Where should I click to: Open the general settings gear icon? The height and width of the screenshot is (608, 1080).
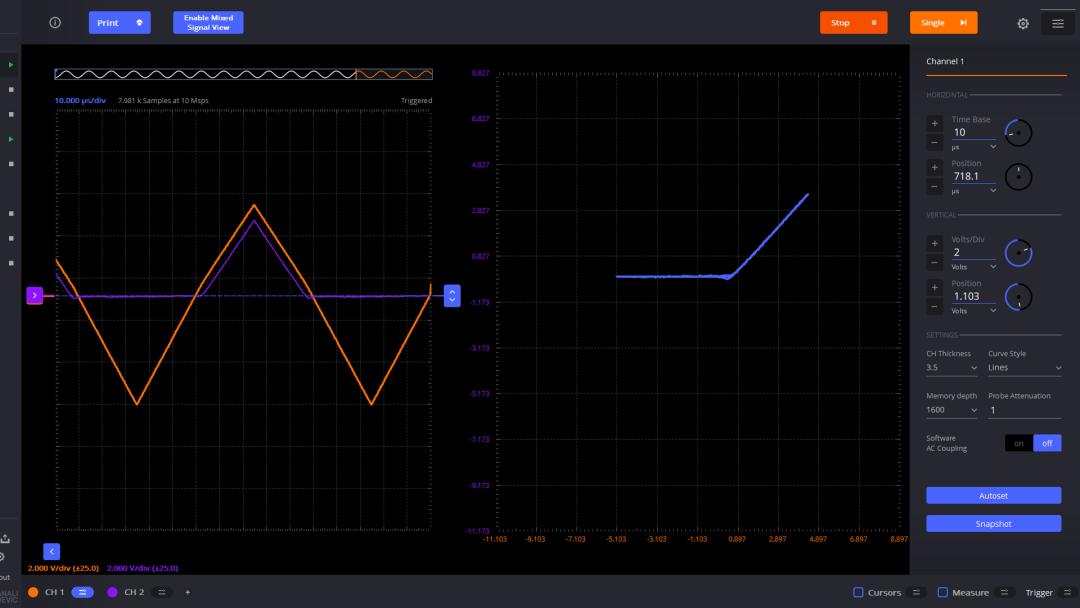pyautogui.click(x=1023, y=23)
